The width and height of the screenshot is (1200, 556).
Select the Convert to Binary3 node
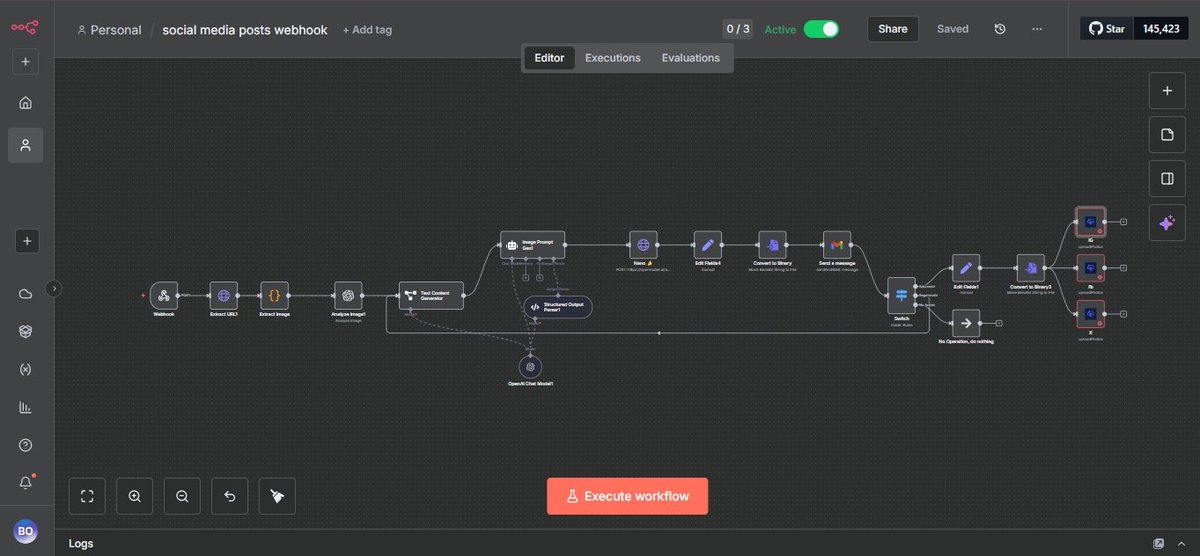pyautogui.click(x=1030, y=268)
